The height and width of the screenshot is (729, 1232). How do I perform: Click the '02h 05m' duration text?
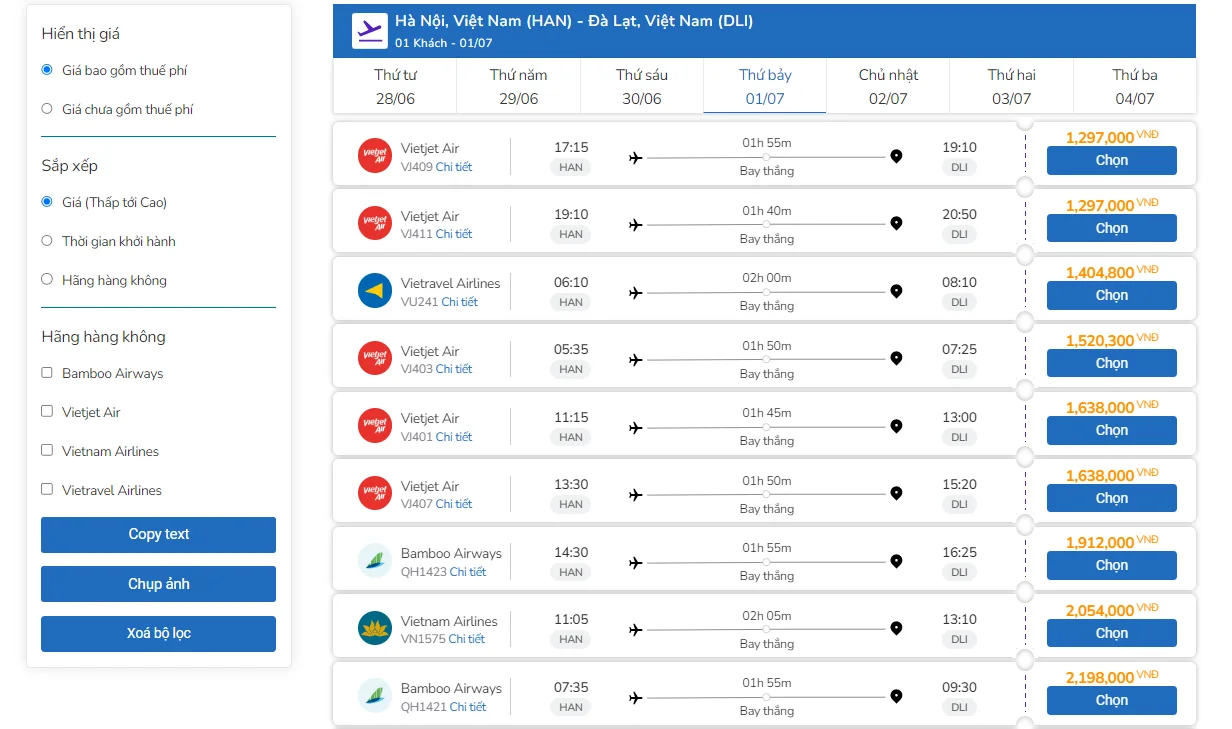[766, 615]
